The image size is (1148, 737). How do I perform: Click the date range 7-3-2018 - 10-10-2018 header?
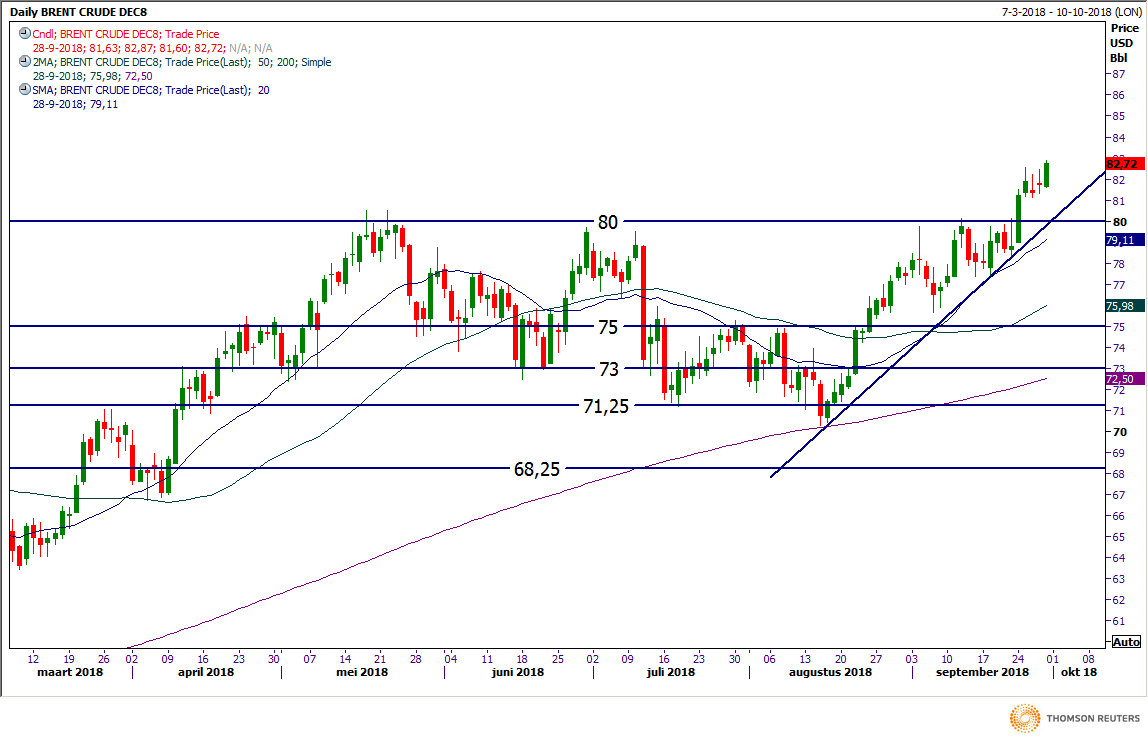click(x=1070, y=11)
